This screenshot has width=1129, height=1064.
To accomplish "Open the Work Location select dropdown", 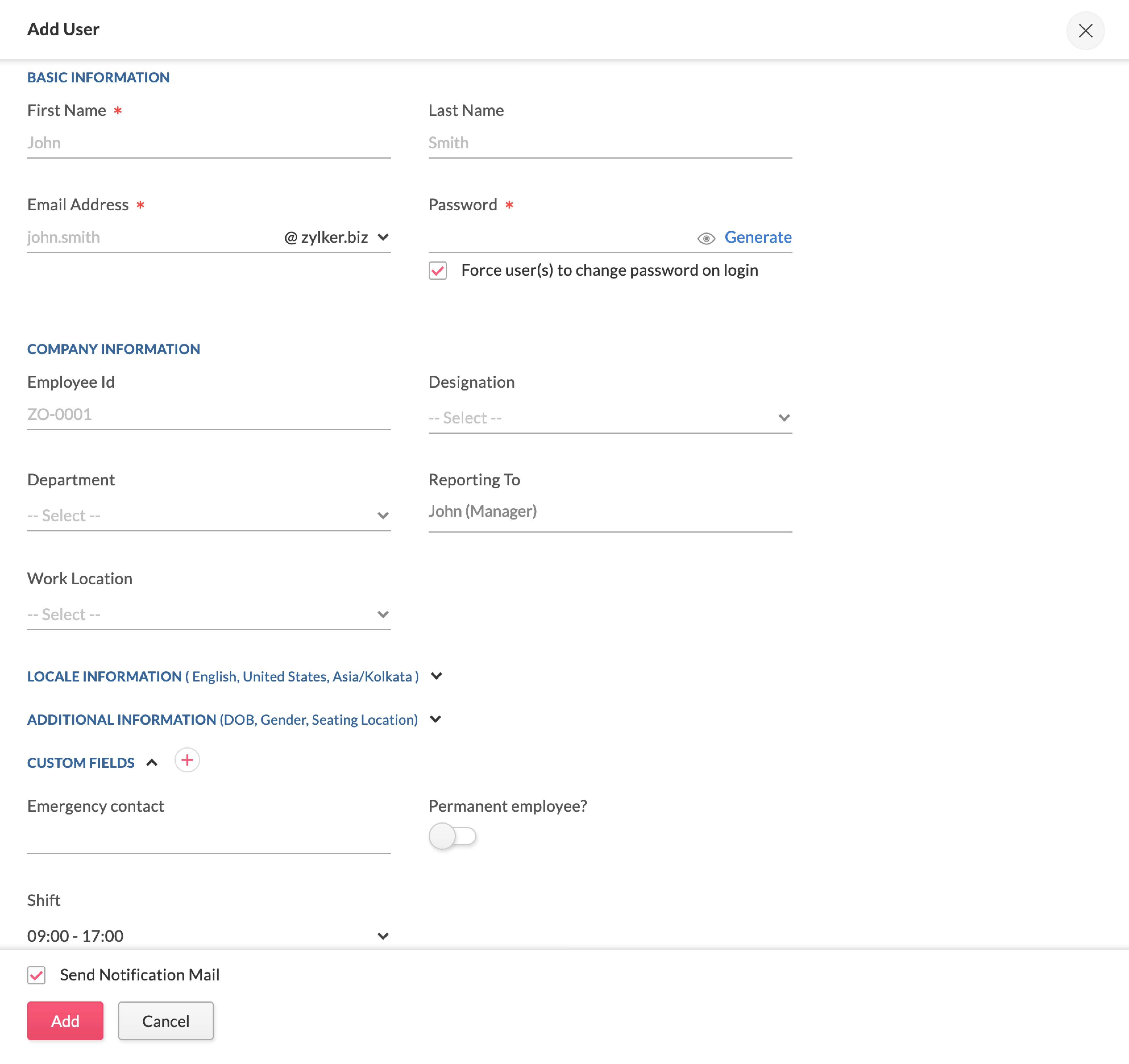I will pos(209,614).
